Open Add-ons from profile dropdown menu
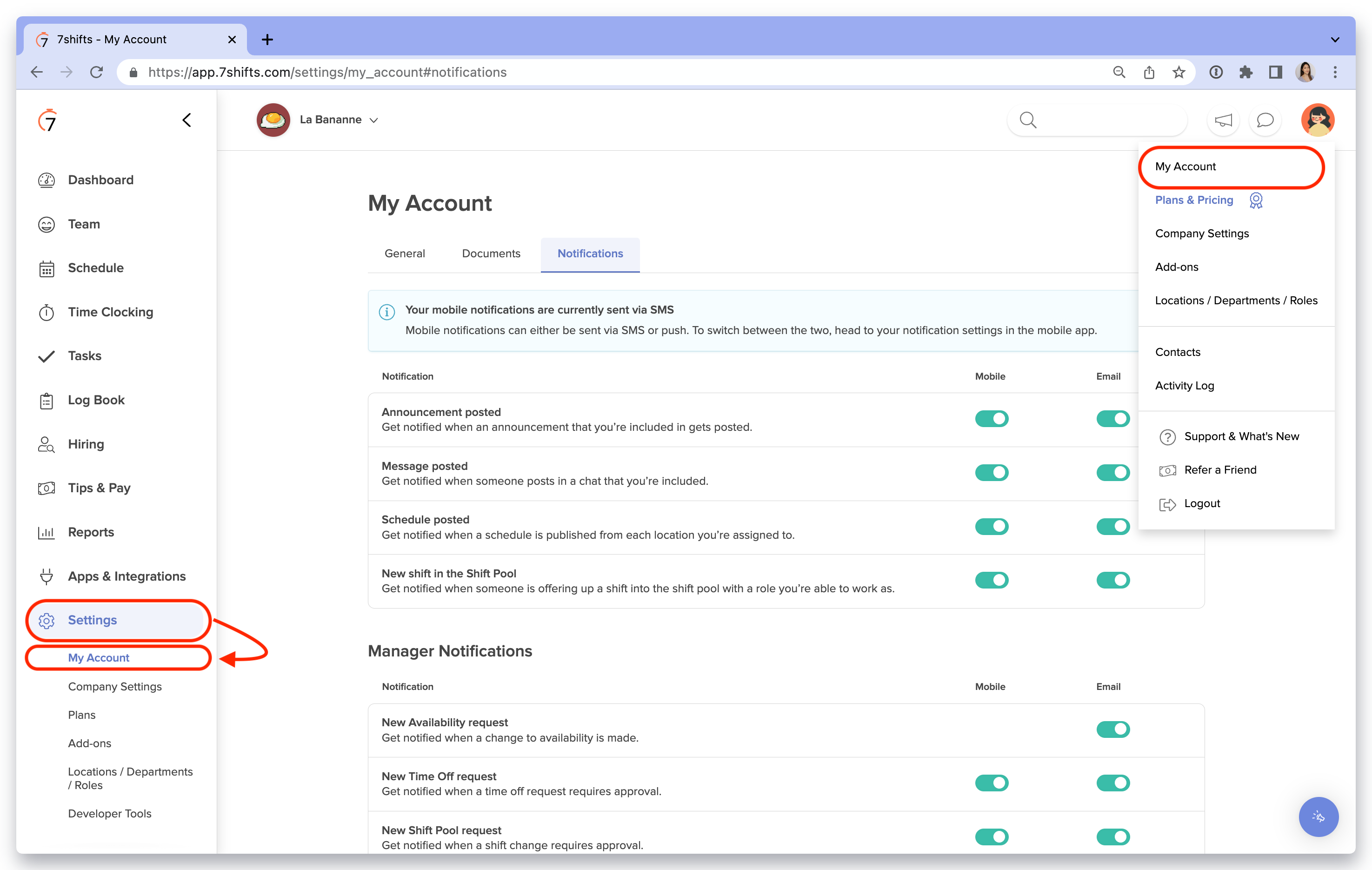 [1177, 268]
